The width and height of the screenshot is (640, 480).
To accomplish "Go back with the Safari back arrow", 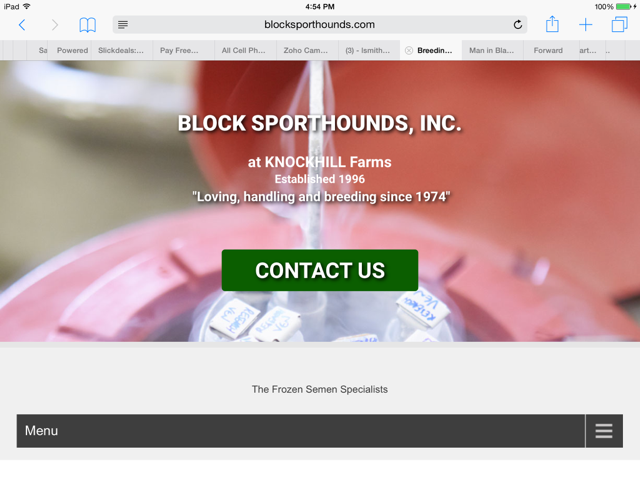I will [x=22, y=25].
